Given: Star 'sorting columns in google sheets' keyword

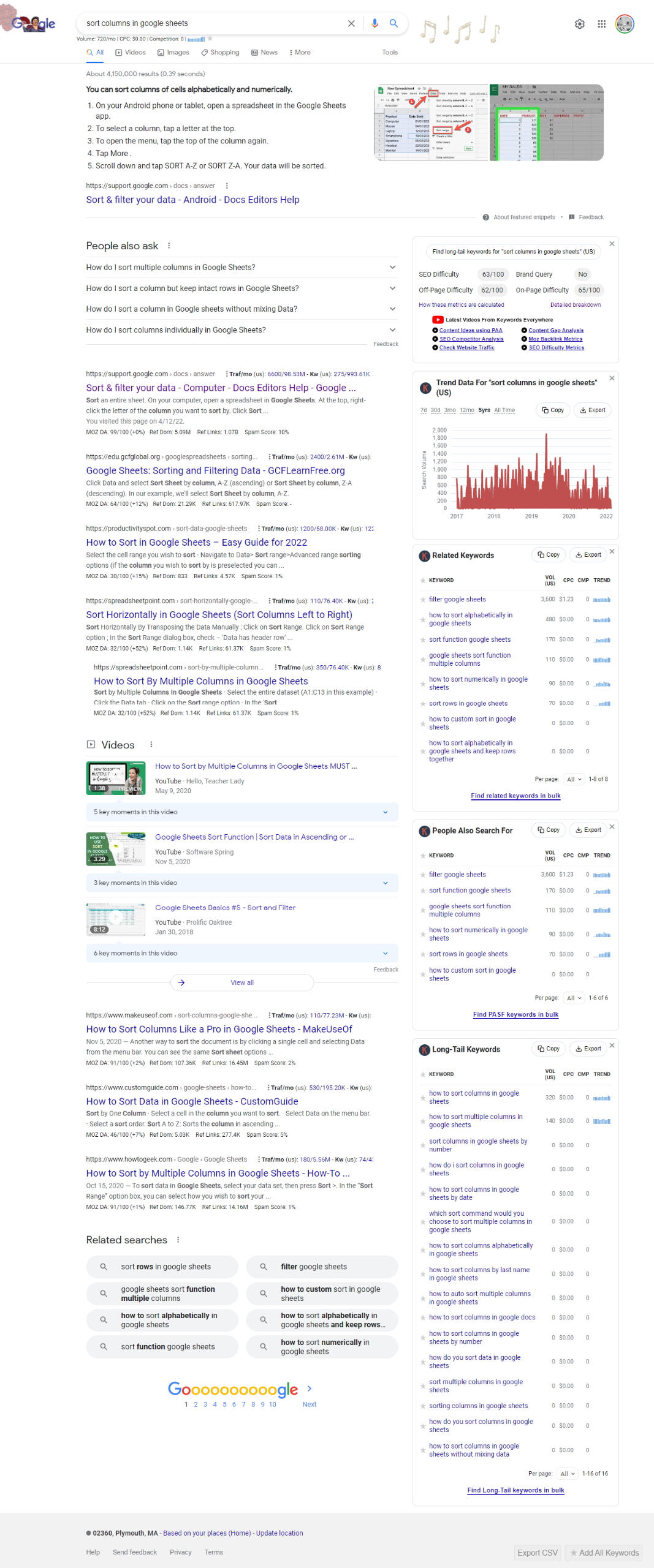Looking at the screenshot, I should 423,1406.
